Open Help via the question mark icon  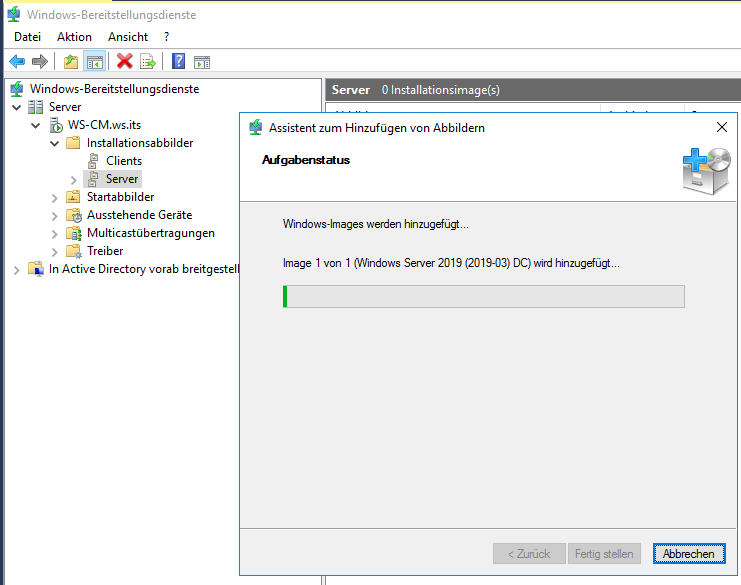(x=178, y=61)
